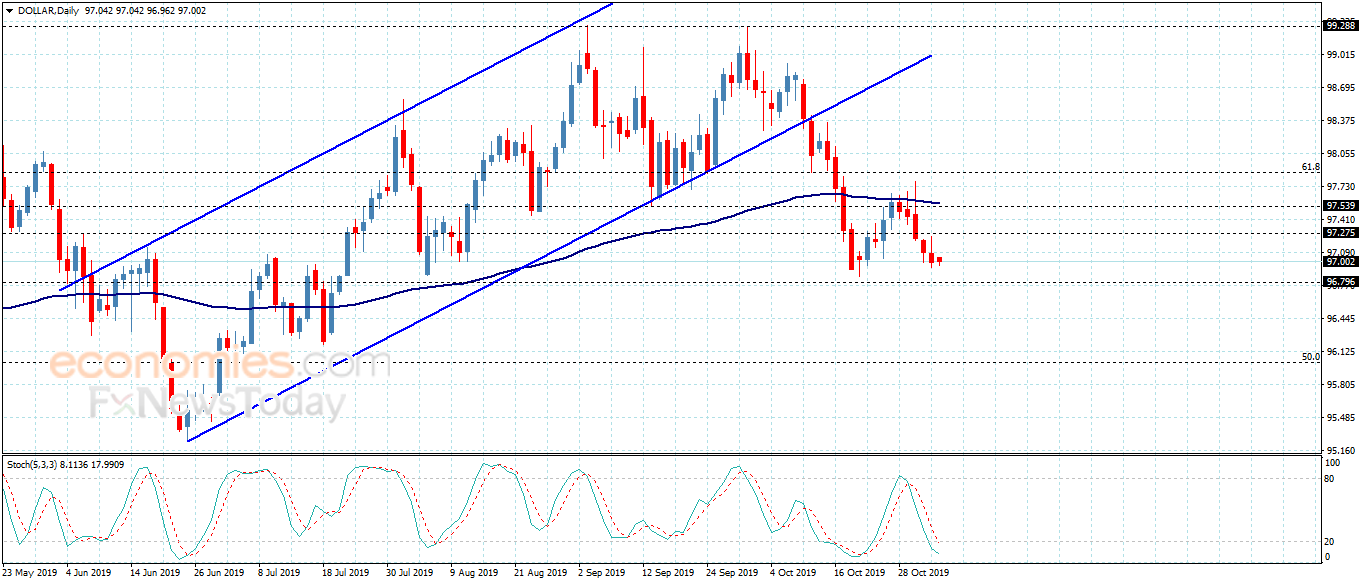Click the 98.695 price axis label
This screenshot has height=584, width=1362.
tap(1339, 89)
